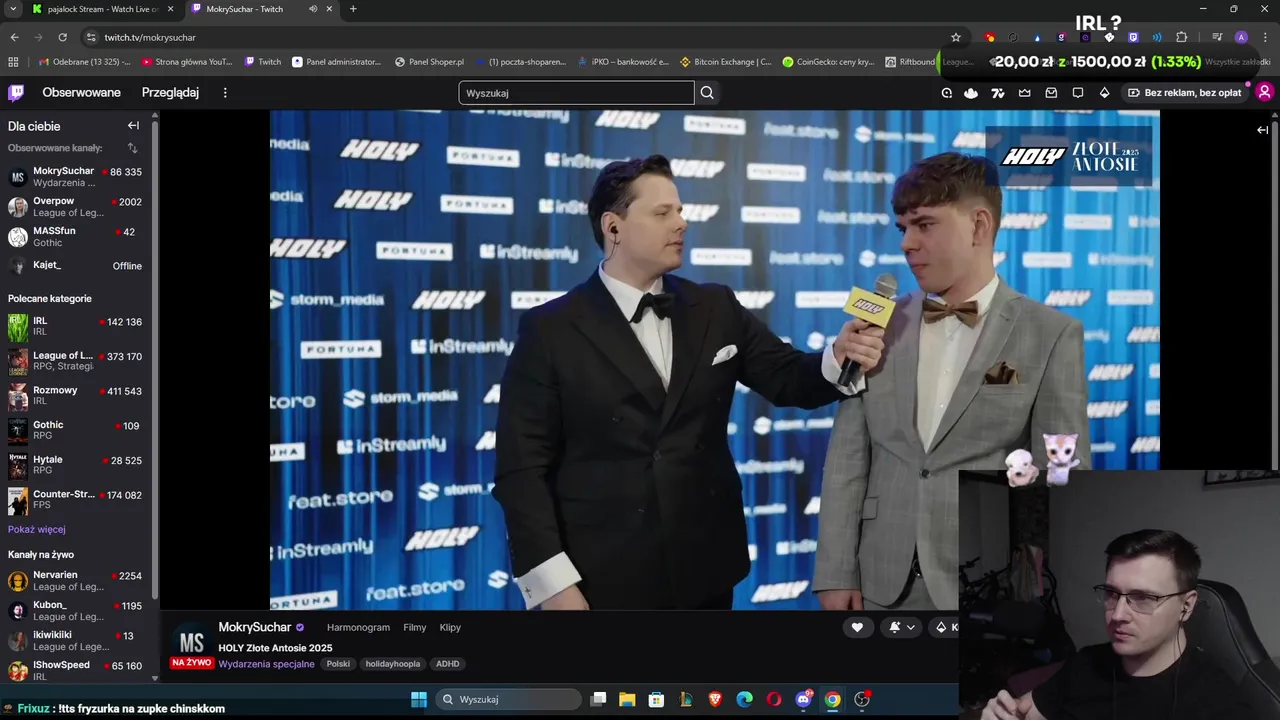View site information icon in address bar

point(91,37)
